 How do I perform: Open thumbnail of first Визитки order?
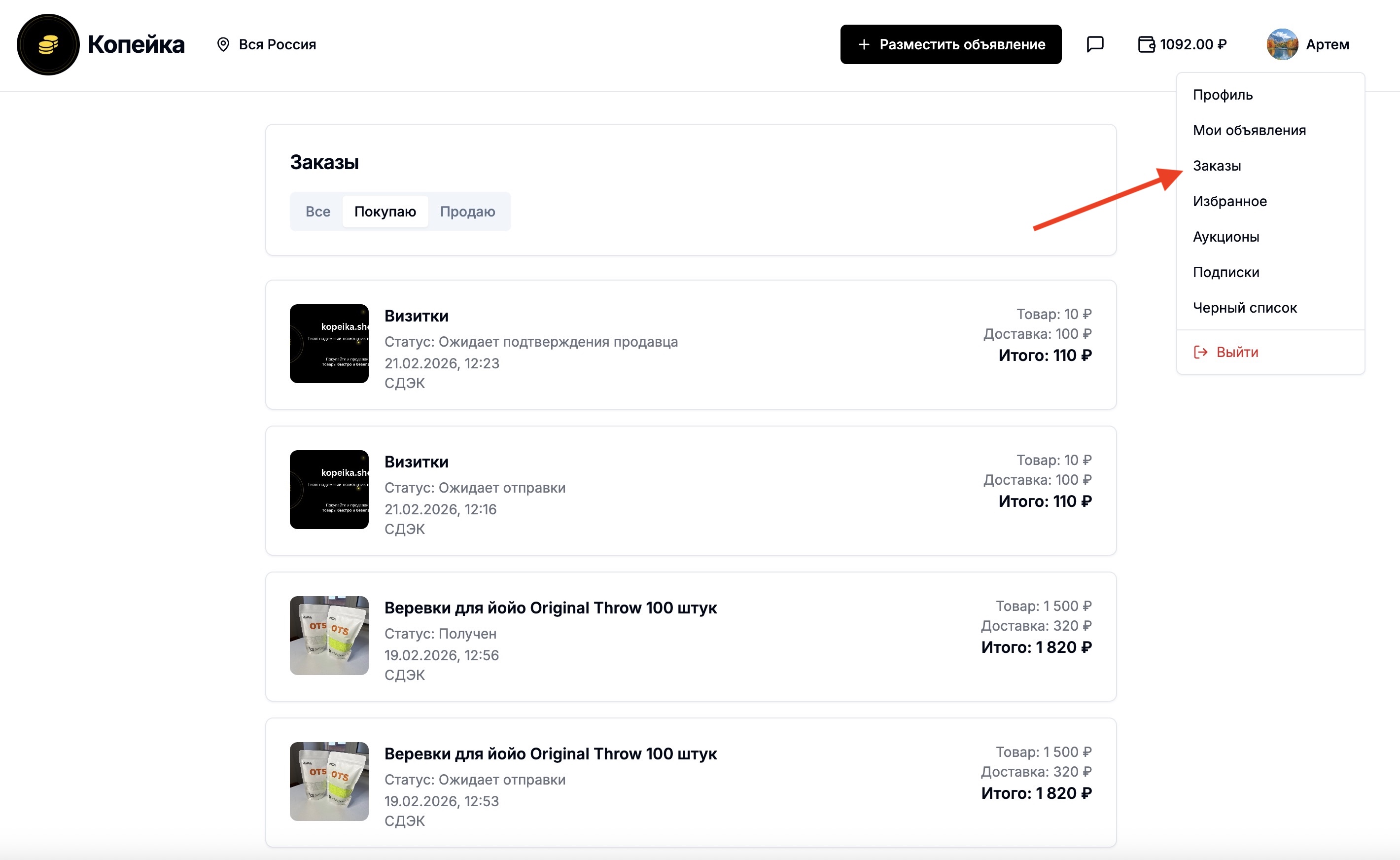click(329, 344)
